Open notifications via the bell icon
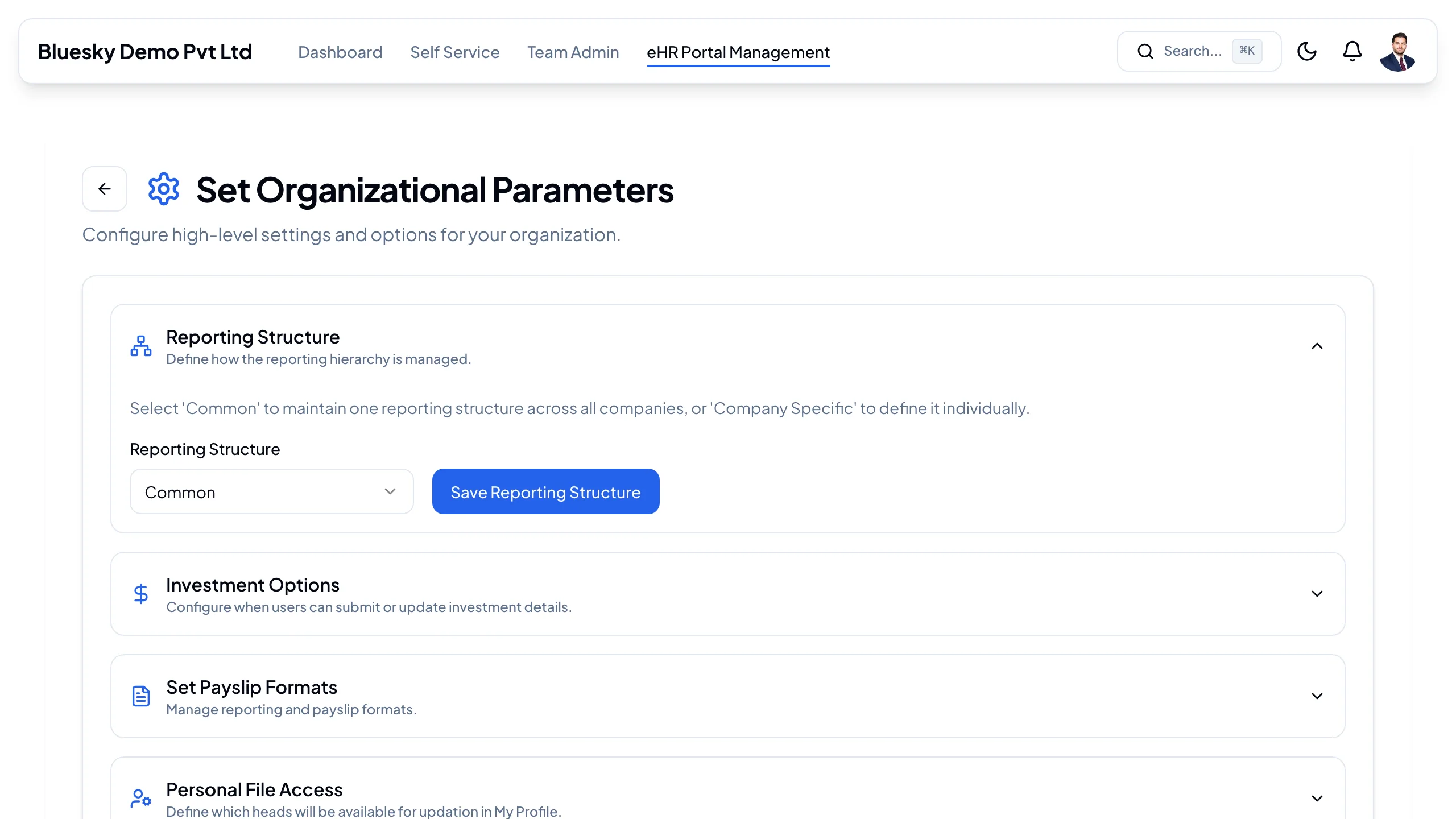The width and height of the screenshot is (1456, 819). [x=1352, y=51]
